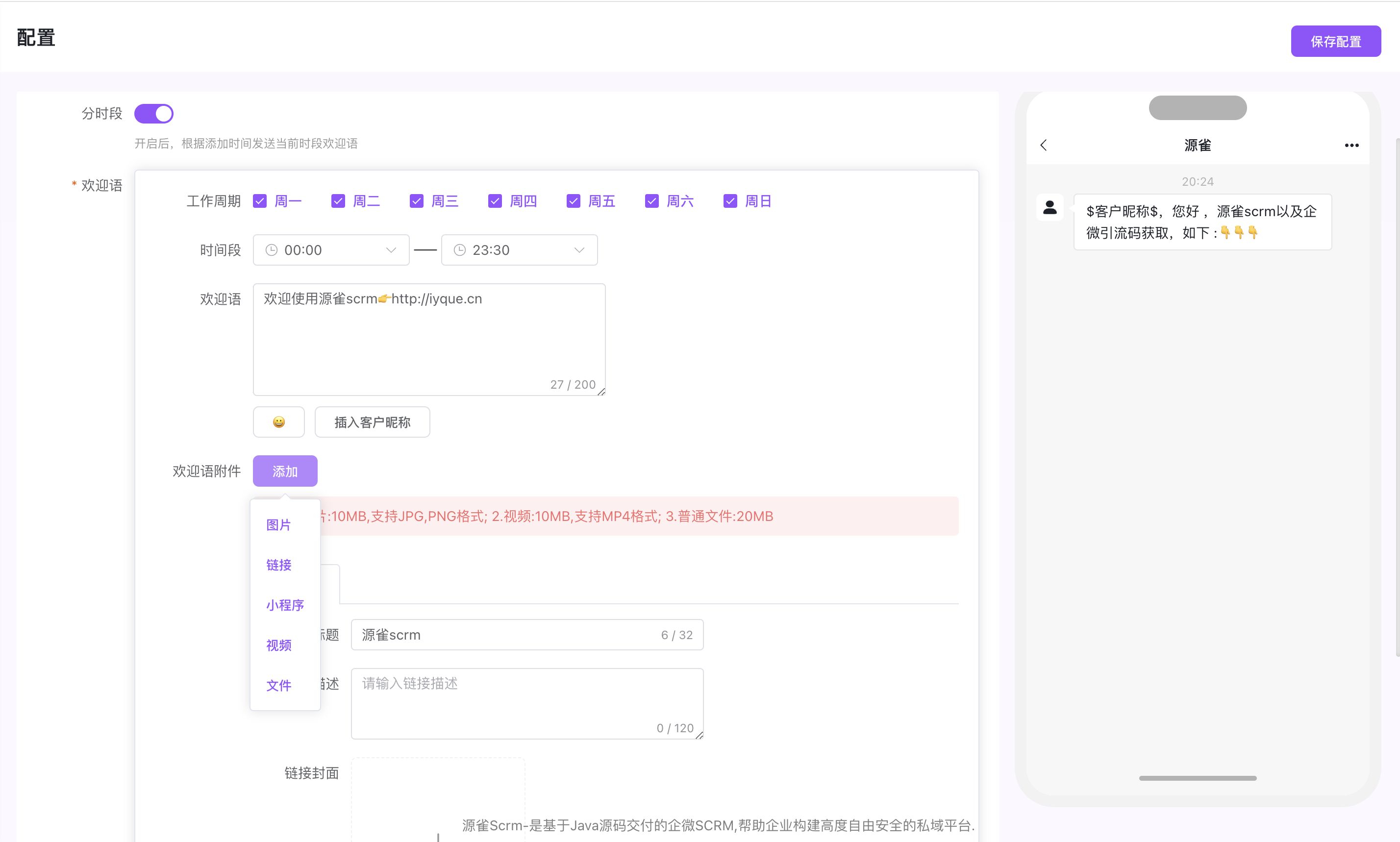The width and height of the screenshot is (1400, 842).
Task: Select 图片 from the attachment menu
Action: point(278,525)
